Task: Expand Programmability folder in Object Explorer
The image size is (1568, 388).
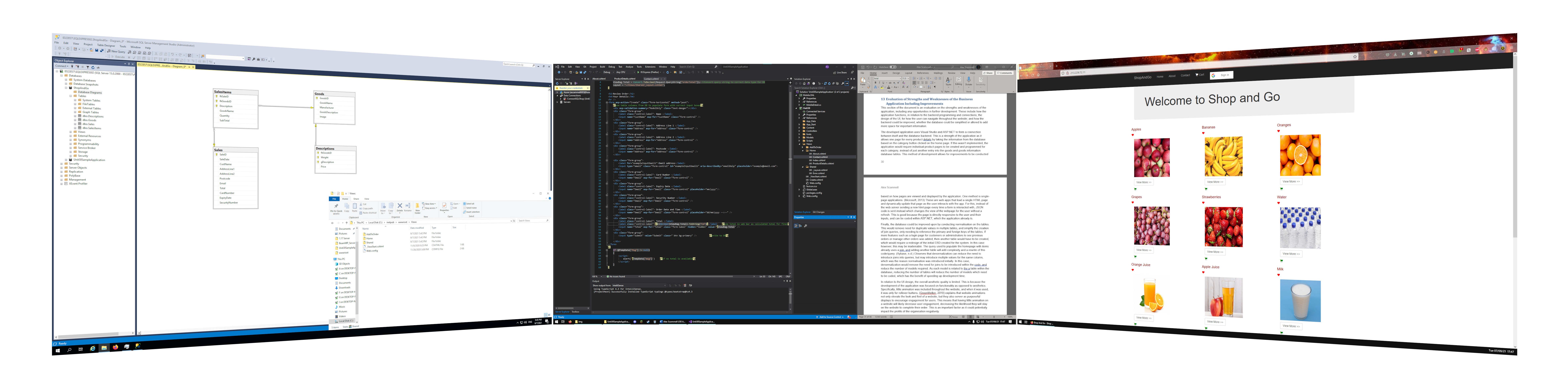Action: pos(71,144)
